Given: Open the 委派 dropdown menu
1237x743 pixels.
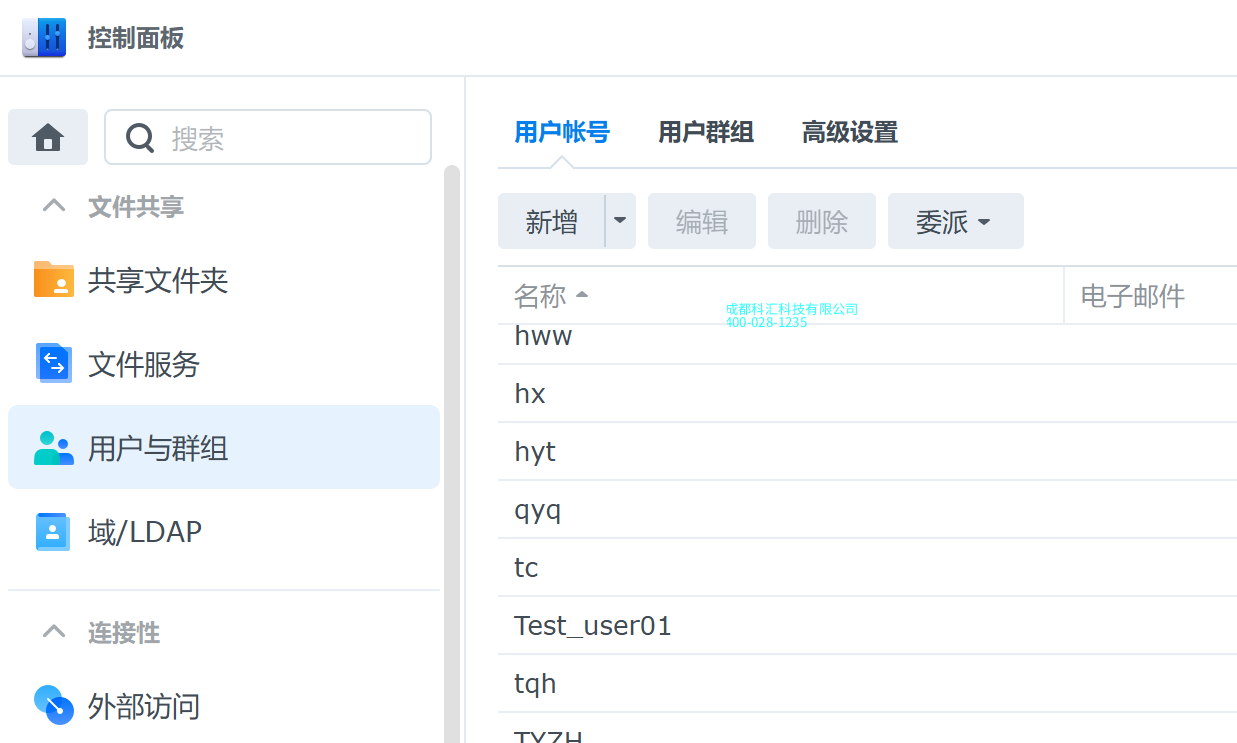Looking at the screenshot, I should pyautogui.click(x=955, y=221).
